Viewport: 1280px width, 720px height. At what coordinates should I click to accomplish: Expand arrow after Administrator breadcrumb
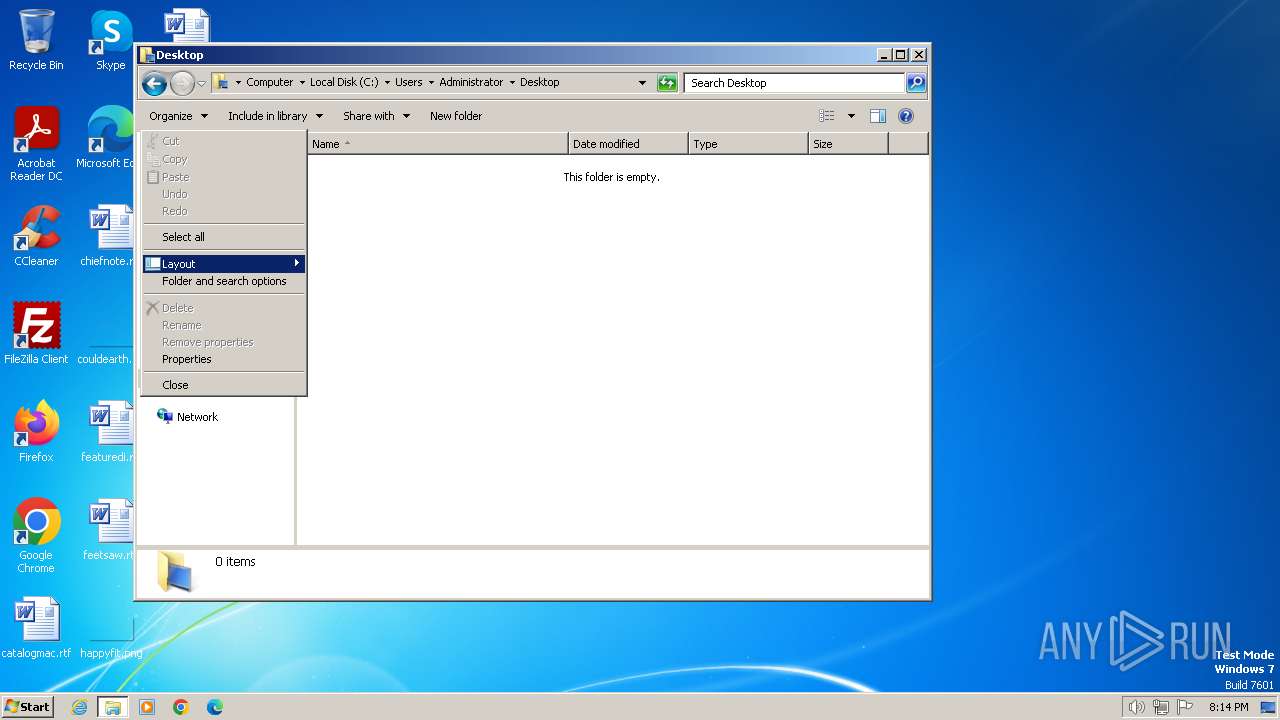512,83
